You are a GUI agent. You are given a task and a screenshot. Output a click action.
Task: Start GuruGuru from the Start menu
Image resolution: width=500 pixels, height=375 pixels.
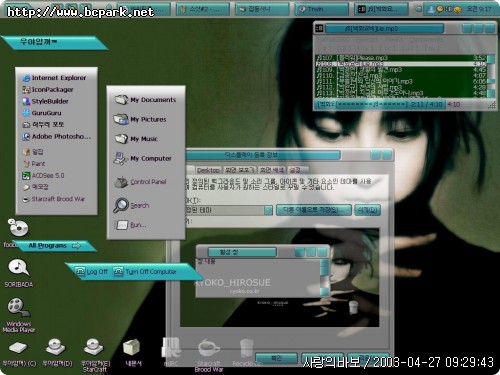point(42,113)
